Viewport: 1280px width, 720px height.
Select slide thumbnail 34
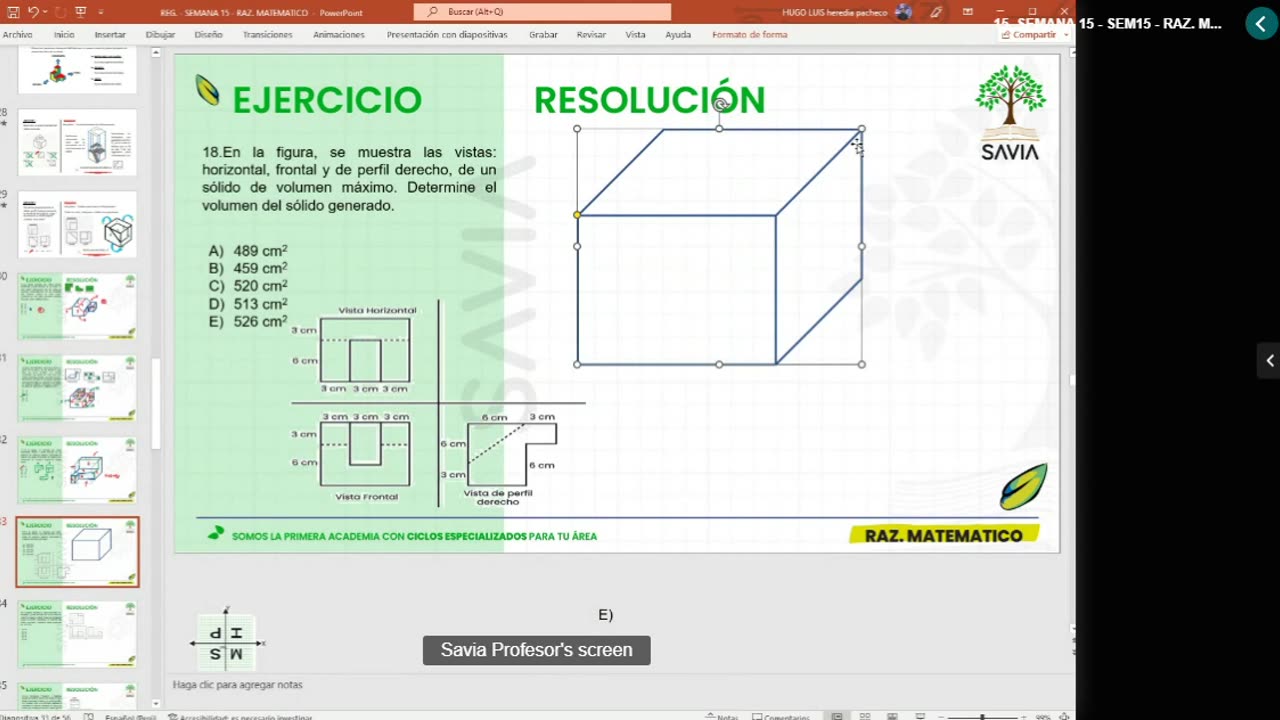pos(77,634)
